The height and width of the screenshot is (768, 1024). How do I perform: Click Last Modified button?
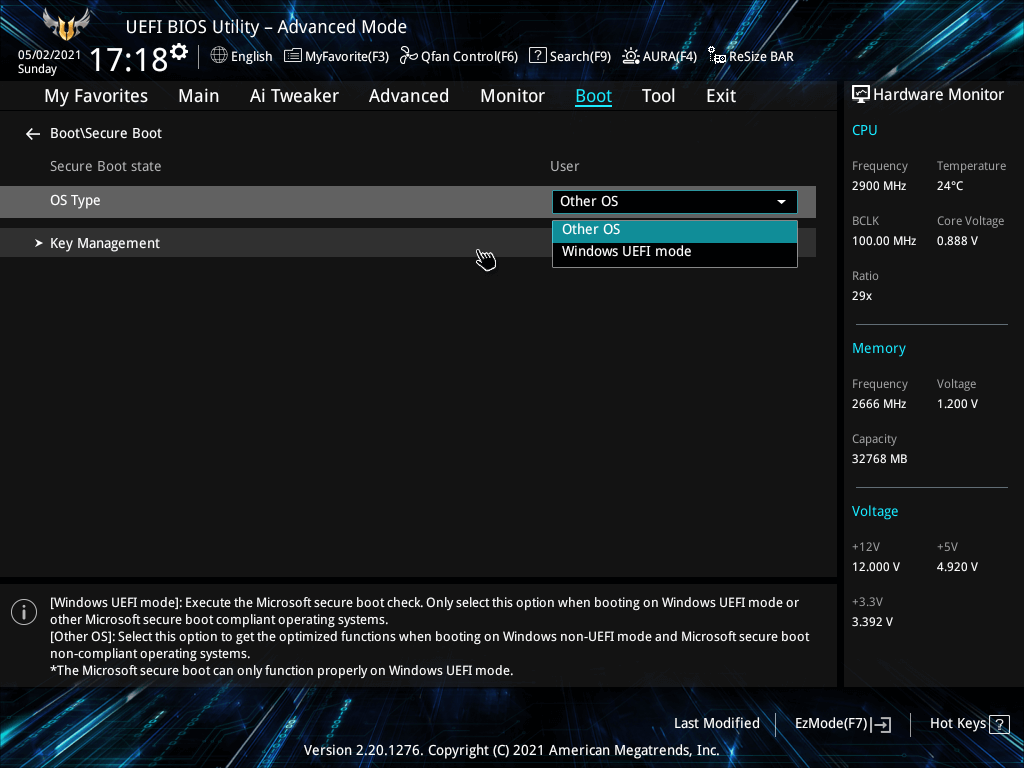pyautogui.click(x=716, y=724)
